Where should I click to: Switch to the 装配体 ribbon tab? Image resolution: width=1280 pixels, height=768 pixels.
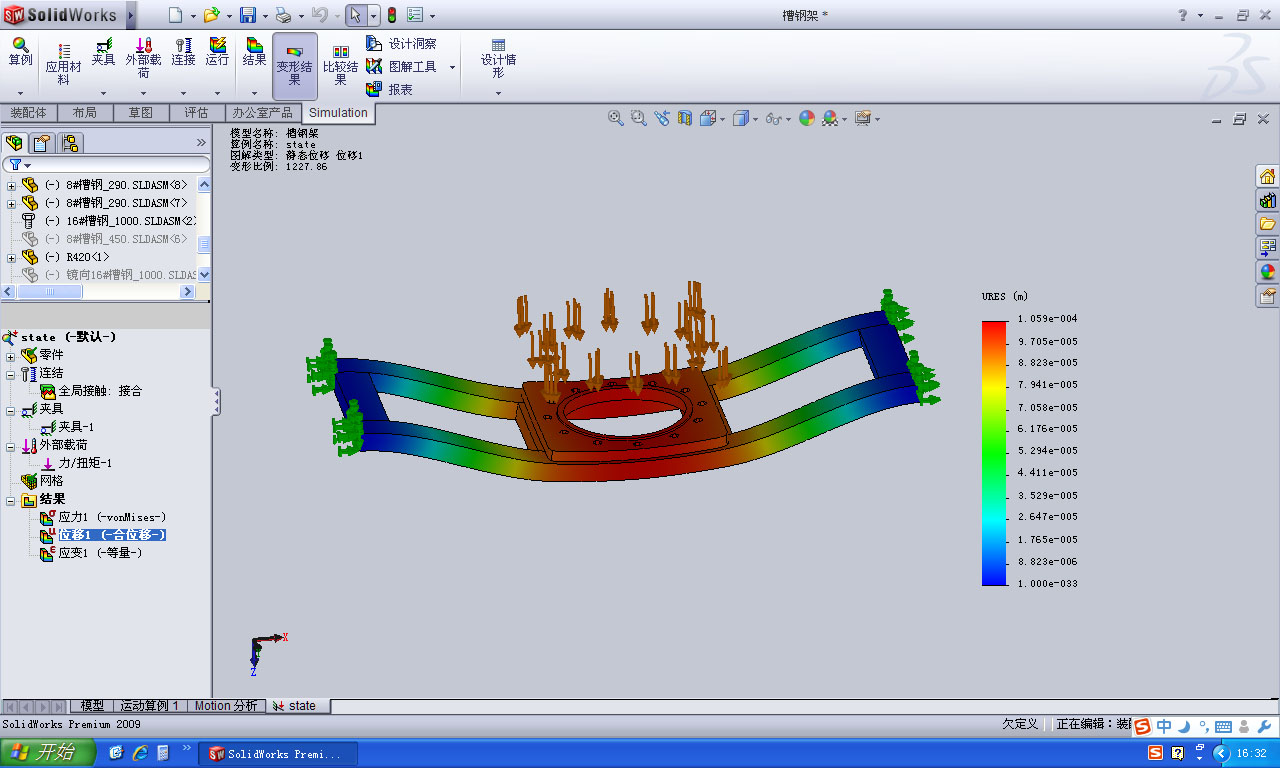[x=29, y=113]
